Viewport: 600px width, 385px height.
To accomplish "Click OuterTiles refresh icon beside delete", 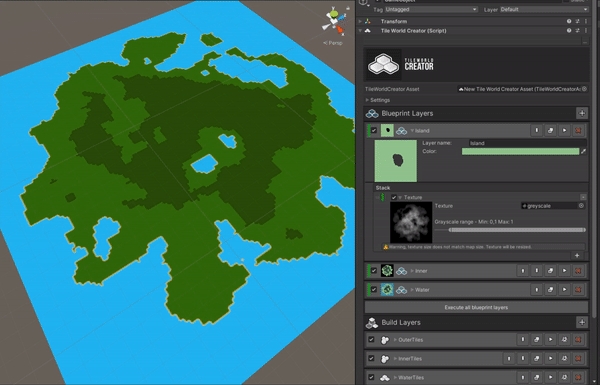I will point(564,339).
